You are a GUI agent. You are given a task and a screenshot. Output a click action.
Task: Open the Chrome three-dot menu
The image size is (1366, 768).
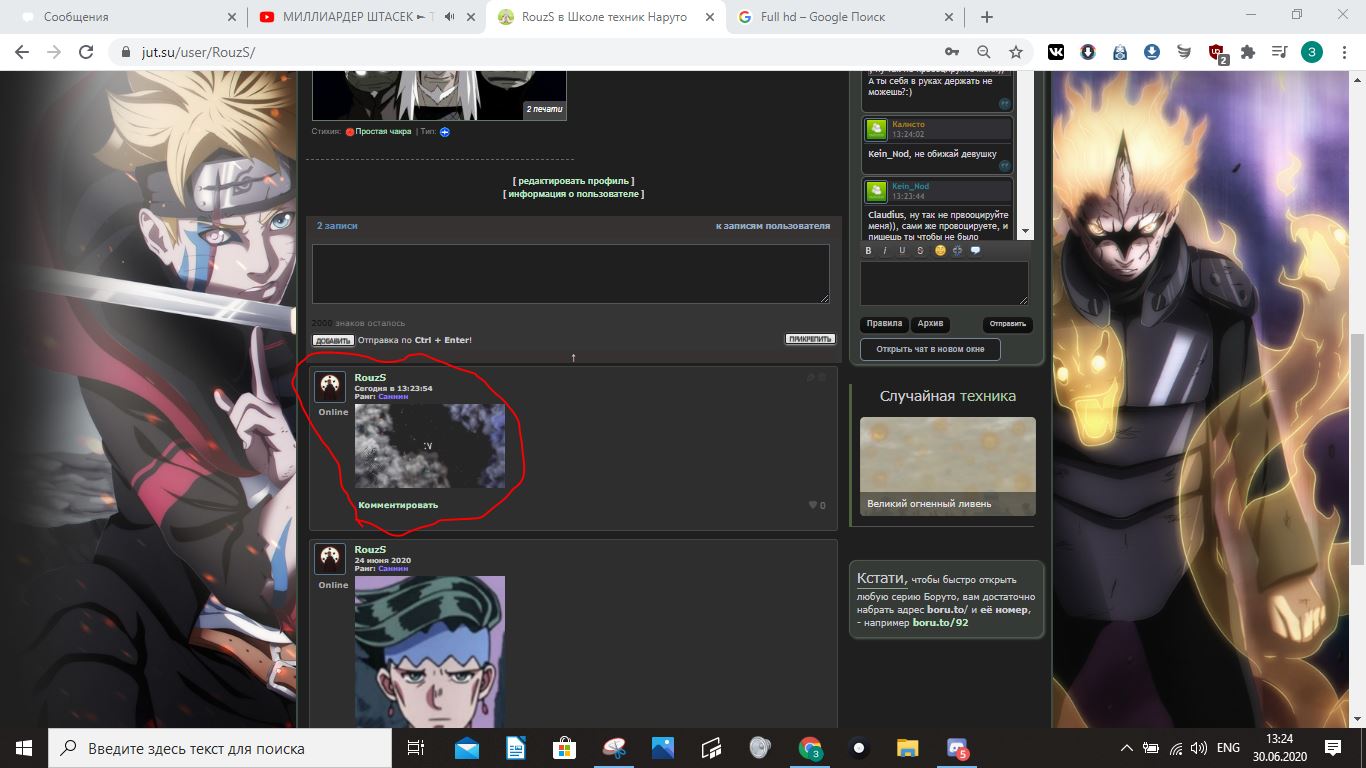coord(1343,52)
